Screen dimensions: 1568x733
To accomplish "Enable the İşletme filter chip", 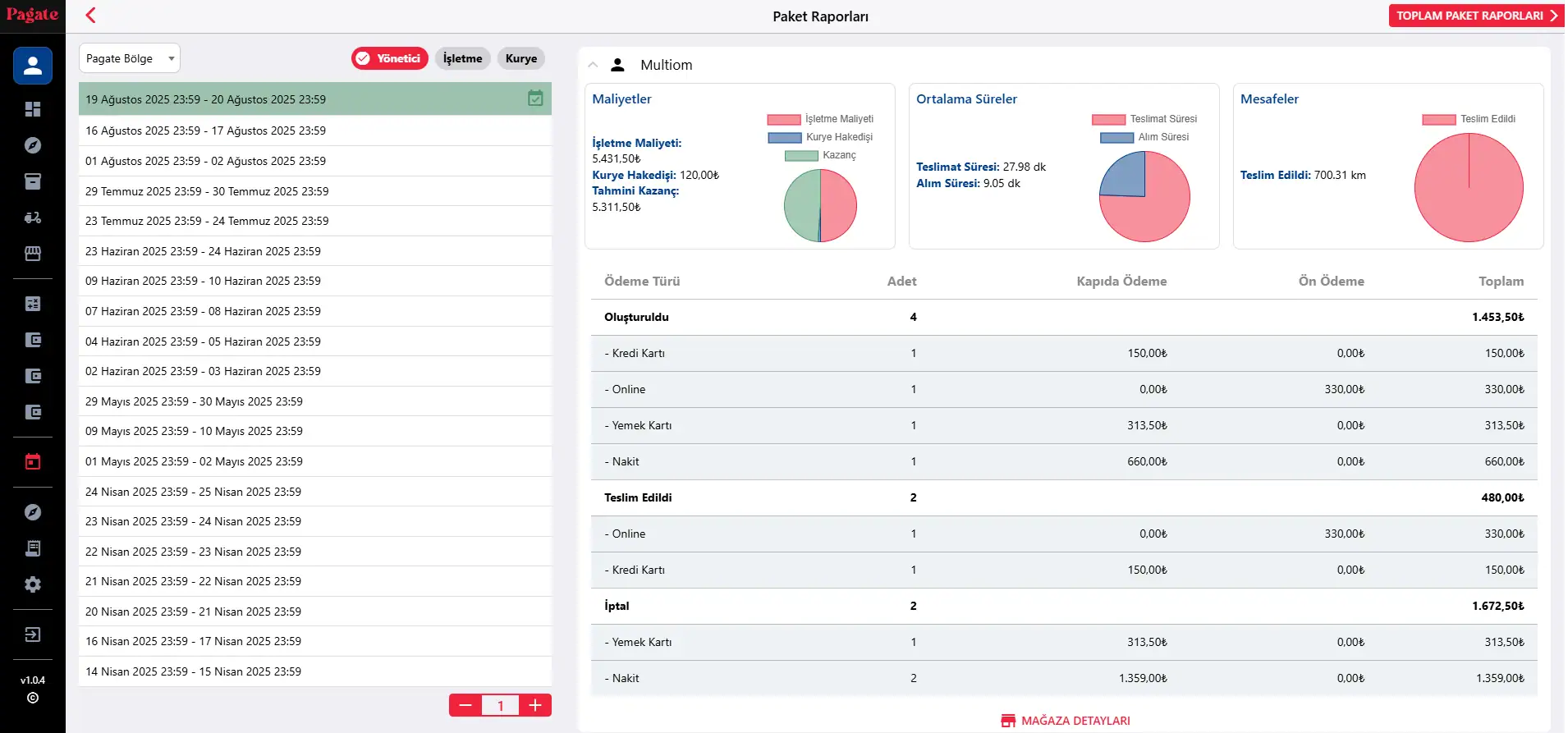I will (x=462, y=58).
